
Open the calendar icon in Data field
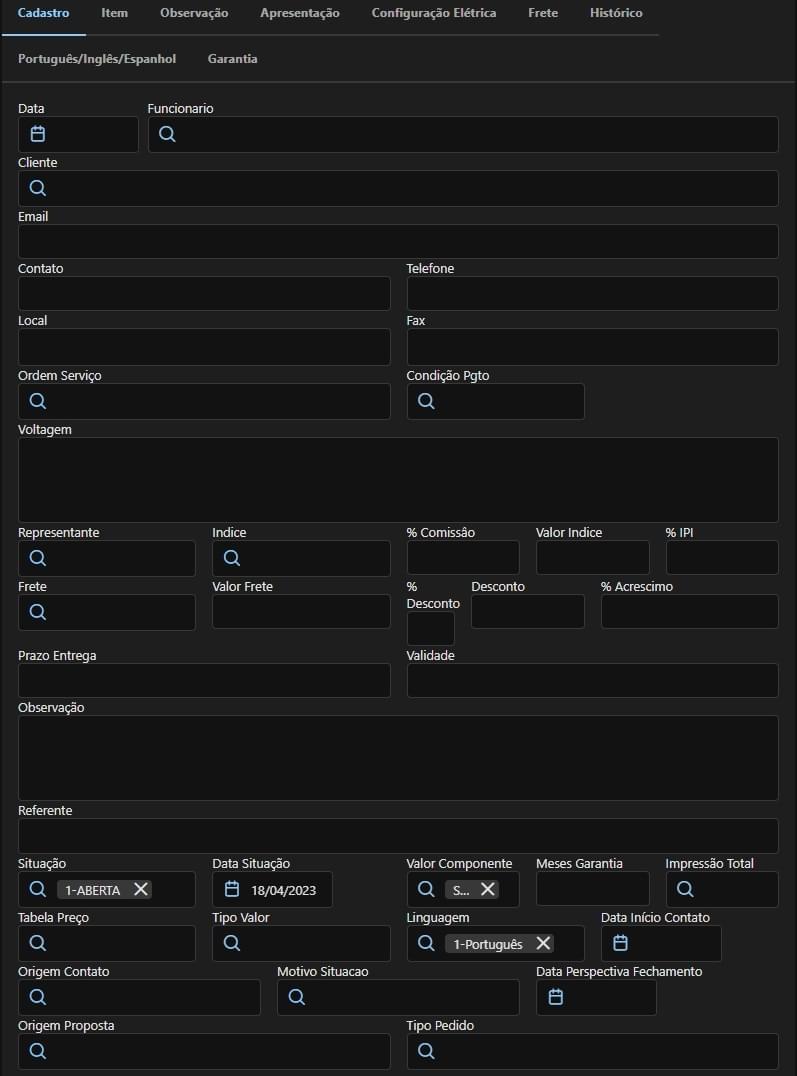point(38,134)
